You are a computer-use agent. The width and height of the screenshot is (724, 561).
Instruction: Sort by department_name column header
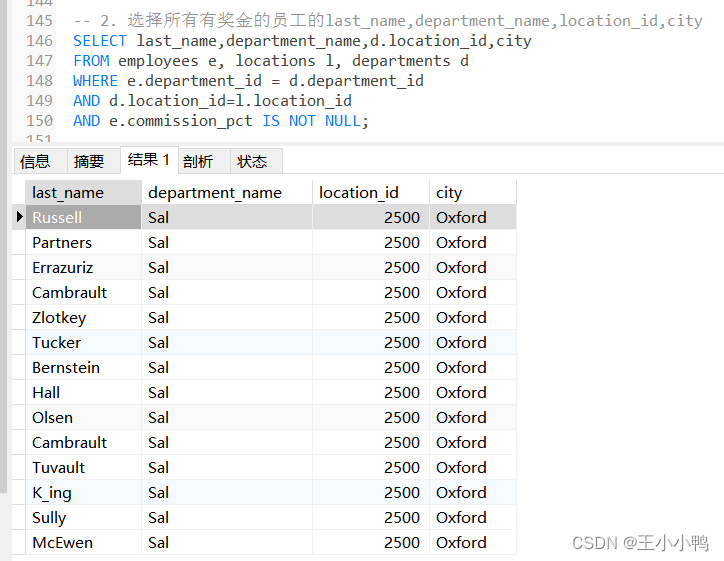227,193
